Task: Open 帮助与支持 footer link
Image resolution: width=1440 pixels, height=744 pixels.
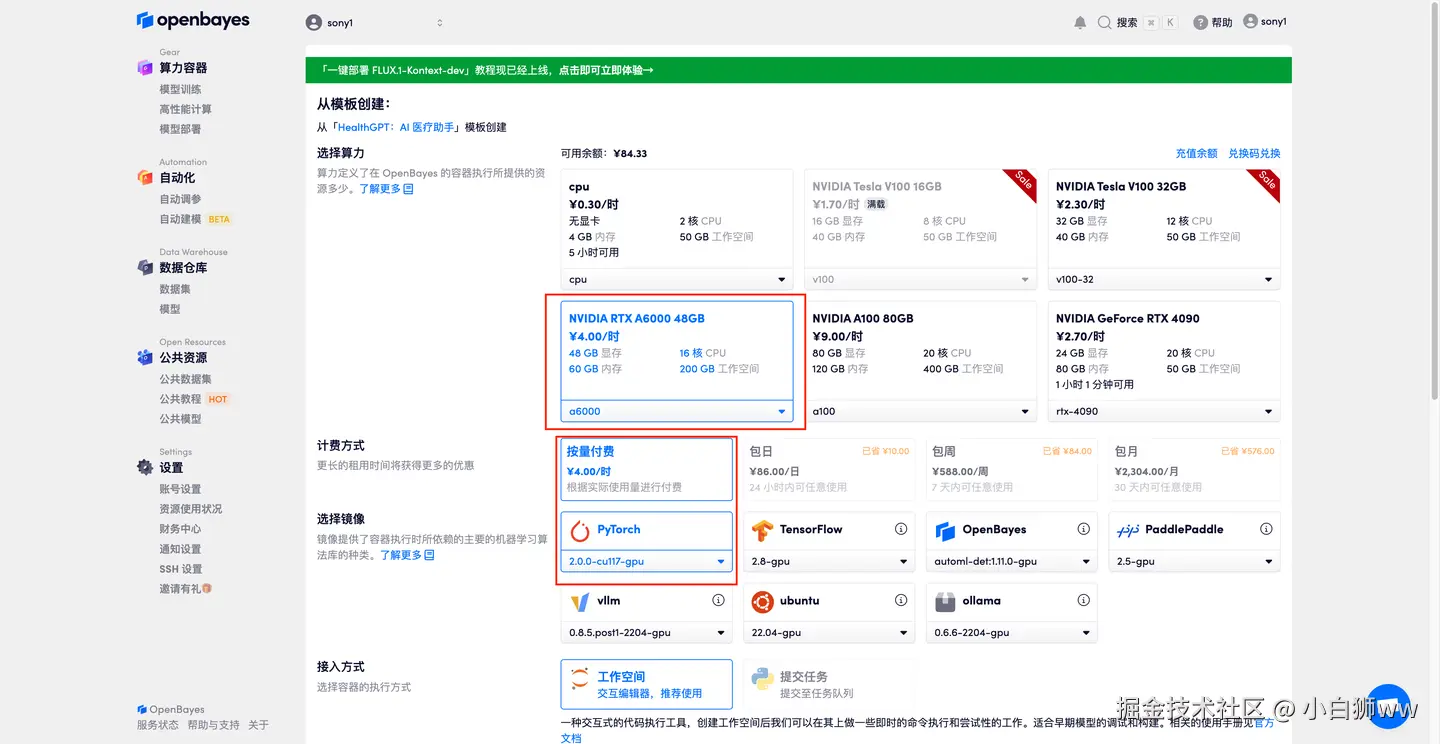Action: 213,725
